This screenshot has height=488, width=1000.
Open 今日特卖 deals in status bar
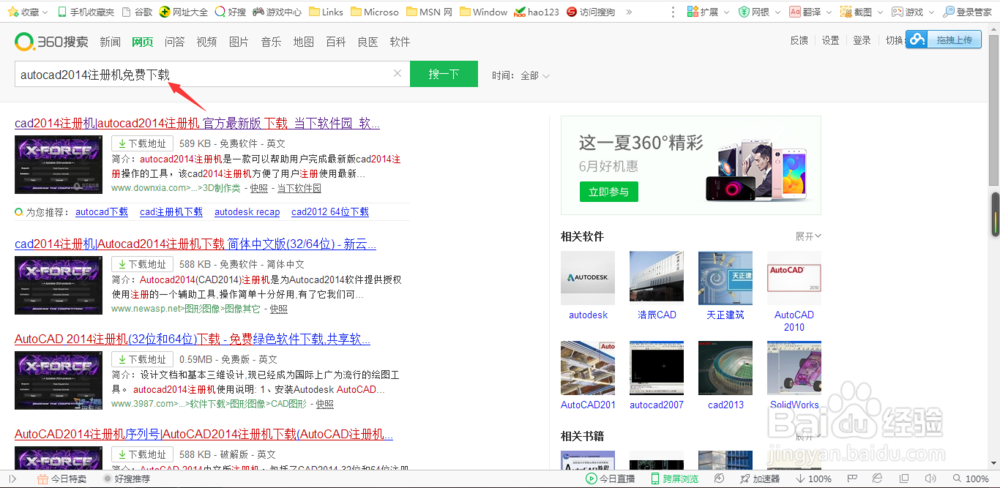62,478
